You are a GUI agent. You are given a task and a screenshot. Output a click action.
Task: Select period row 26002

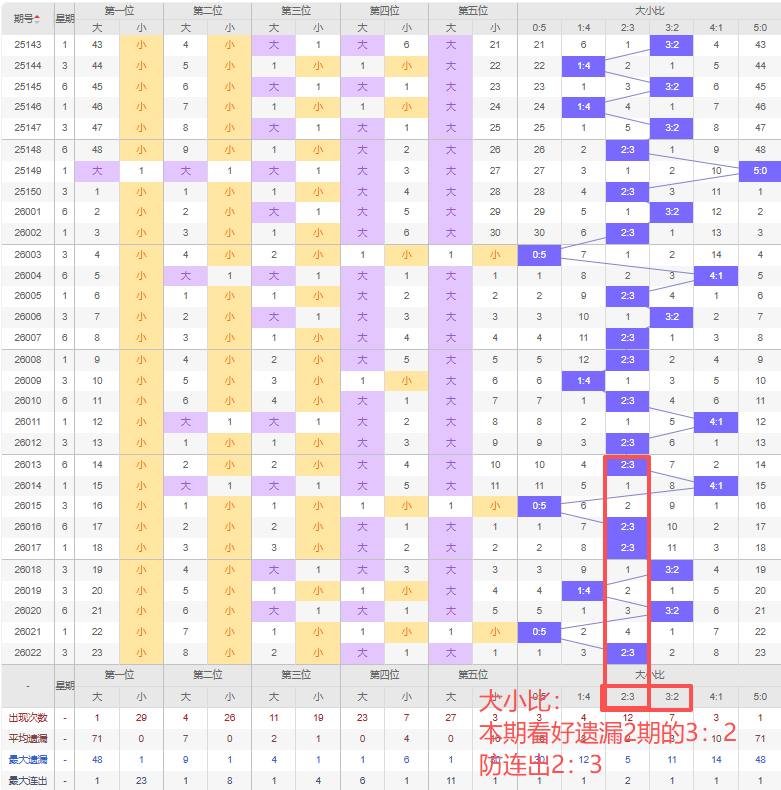(391, 233)
